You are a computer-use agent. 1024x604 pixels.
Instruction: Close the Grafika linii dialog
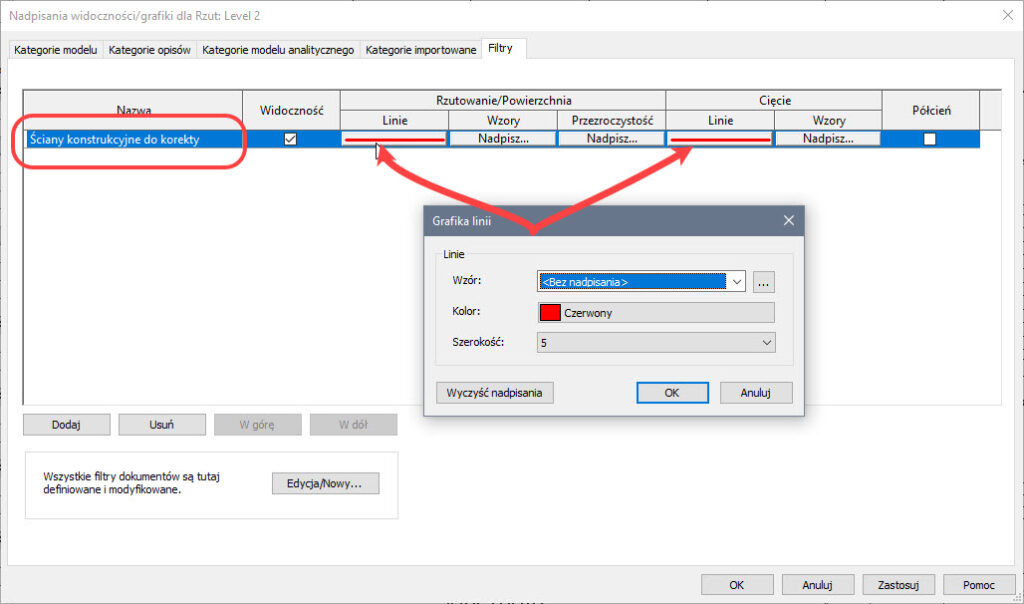coord(788,220)
